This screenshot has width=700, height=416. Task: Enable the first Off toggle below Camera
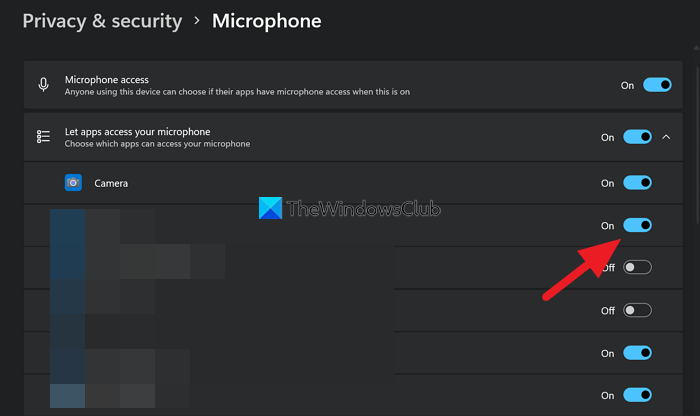coord(637,267)
